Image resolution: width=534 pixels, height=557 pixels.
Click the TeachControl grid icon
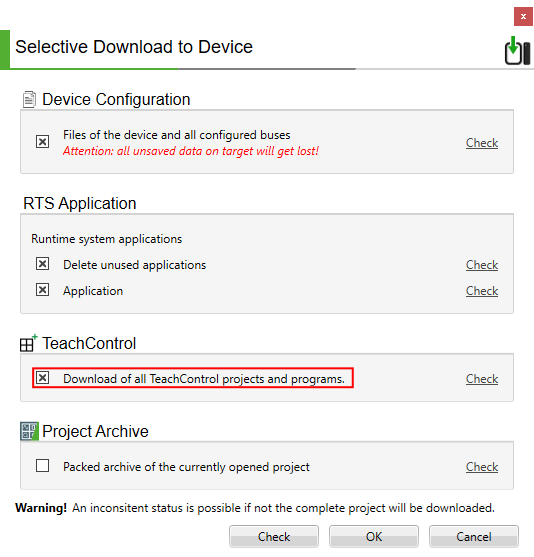(28, 343)
